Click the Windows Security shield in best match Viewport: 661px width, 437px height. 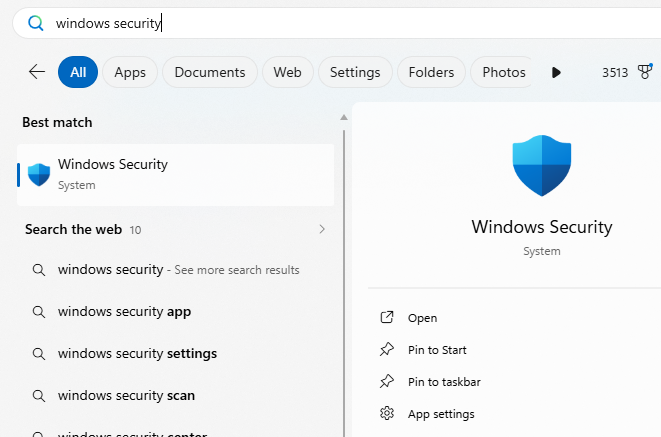click(x=39, y=175)
